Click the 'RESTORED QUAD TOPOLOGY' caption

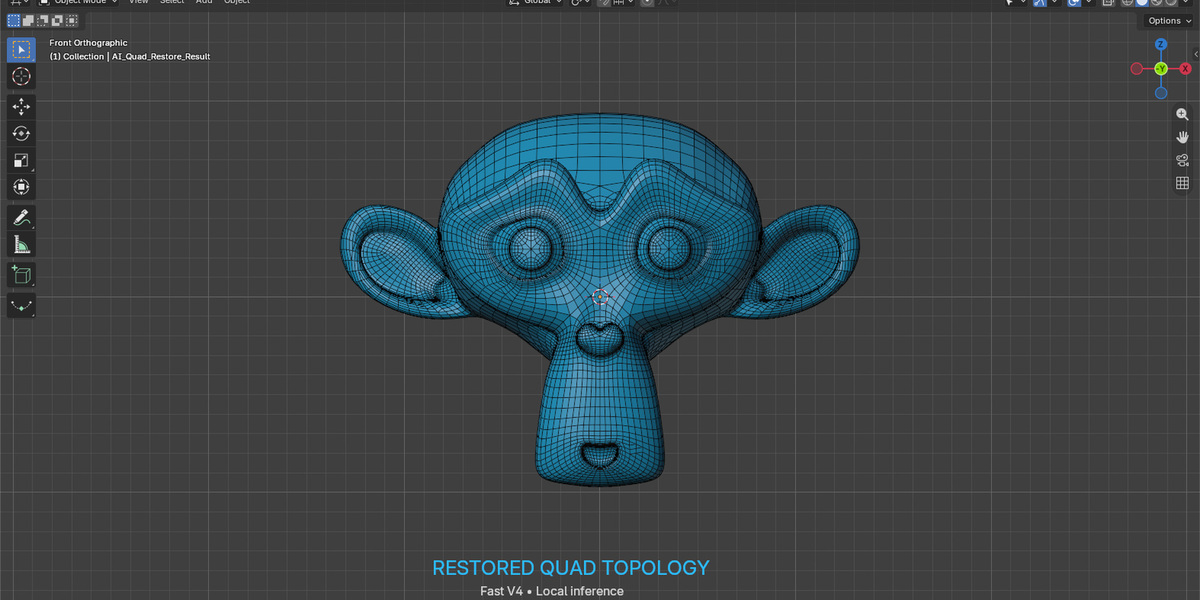571,568
